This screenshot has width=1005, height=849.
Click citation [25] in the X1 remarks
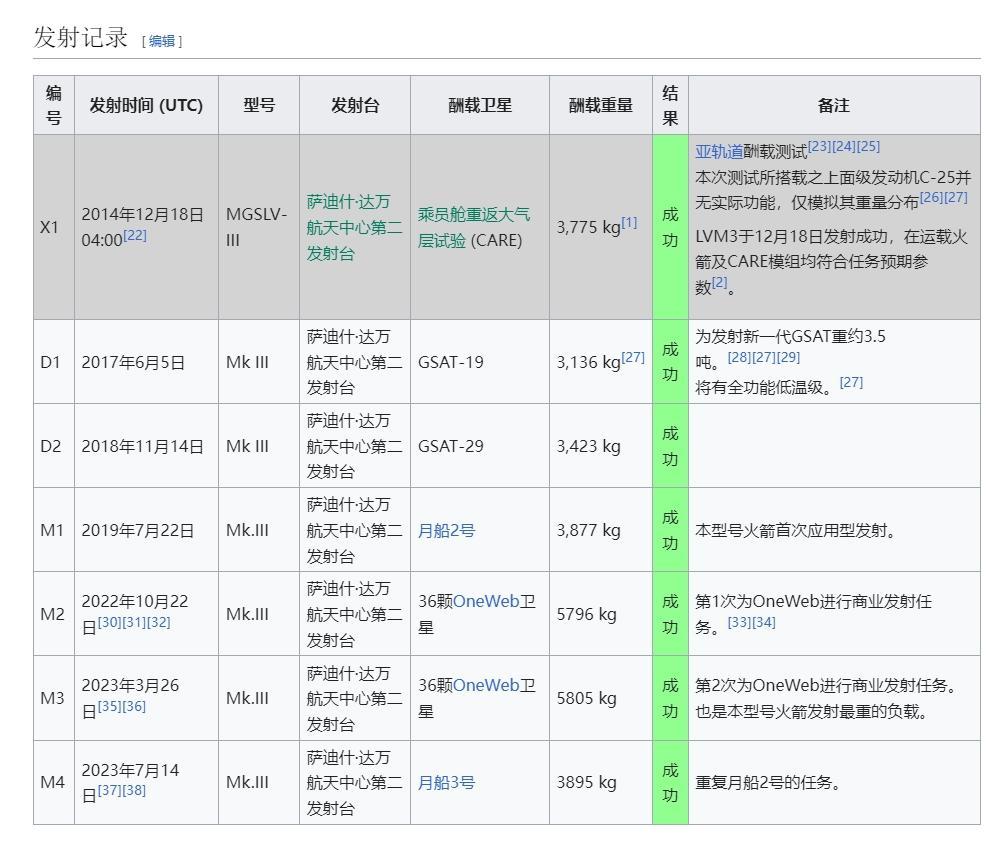[868, 146]
